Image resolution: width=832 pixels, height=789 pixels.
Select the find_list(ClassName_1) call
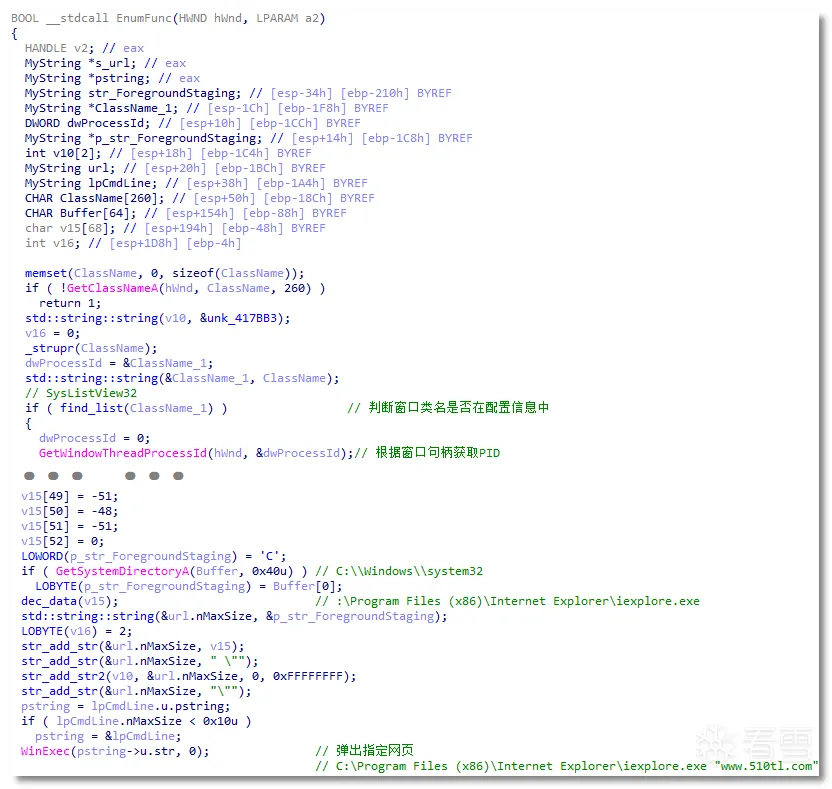(136, 408)
